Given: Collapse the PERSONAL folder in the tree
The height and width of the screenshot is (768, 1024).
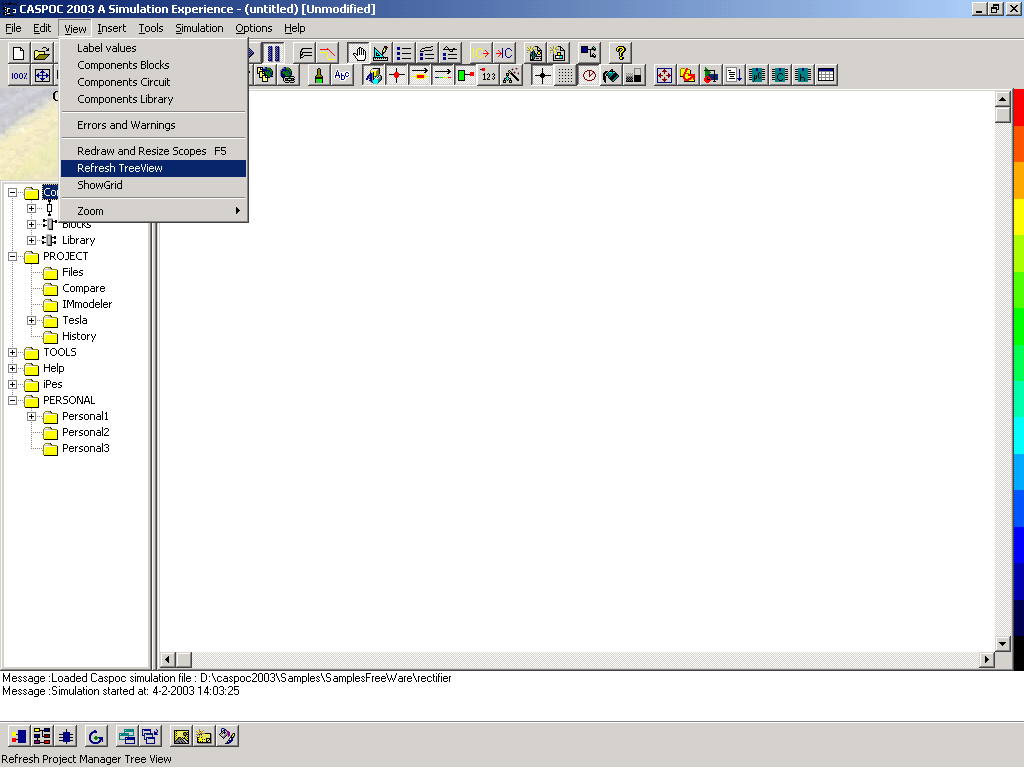Looking at the screenshot, I should (12, 400).
